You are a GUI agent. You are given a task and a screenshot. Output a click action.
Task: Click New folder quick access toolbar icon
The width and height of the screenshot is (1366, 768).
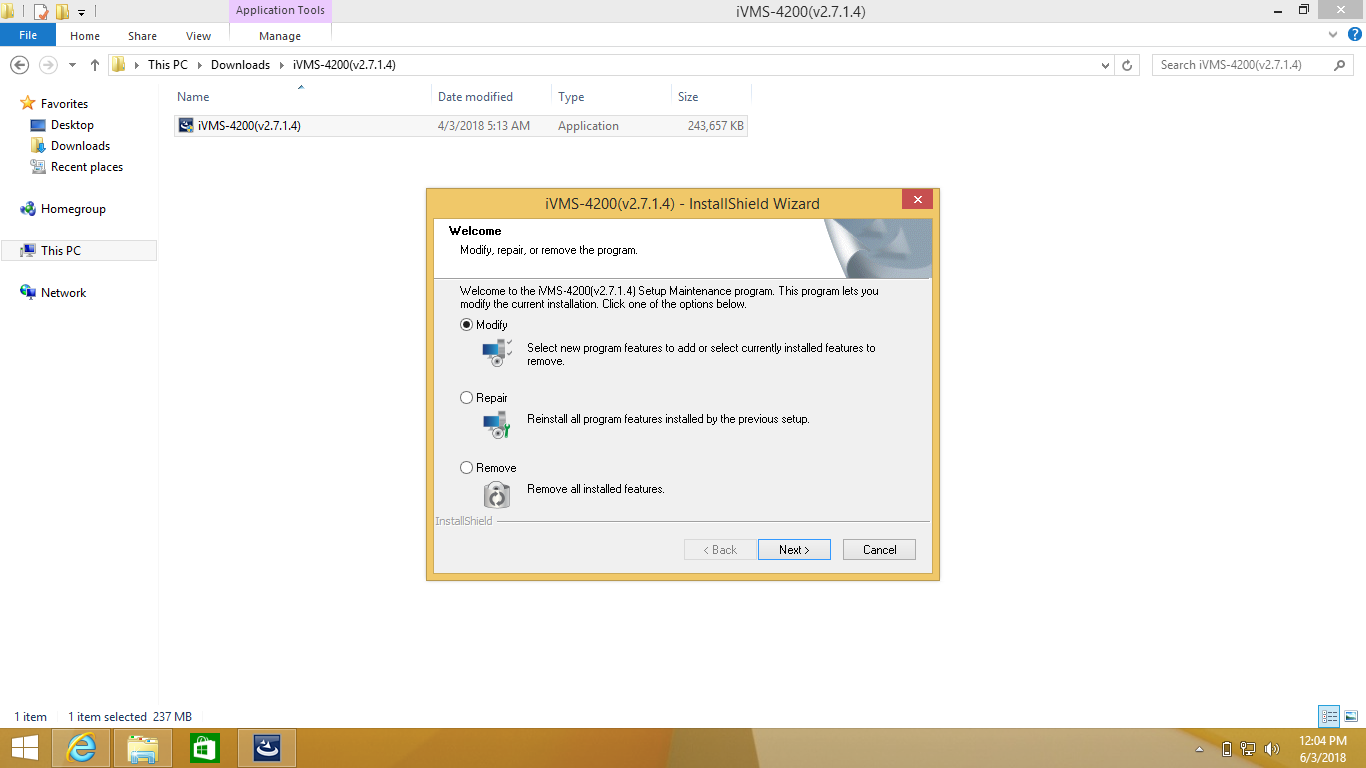click(x=62, y=12)
